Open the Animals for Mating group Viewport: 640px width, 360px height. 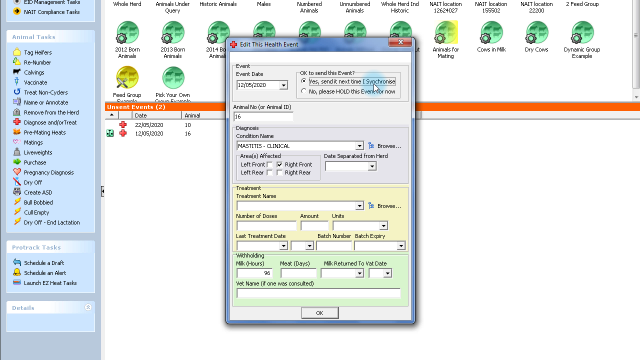(446, 40)
